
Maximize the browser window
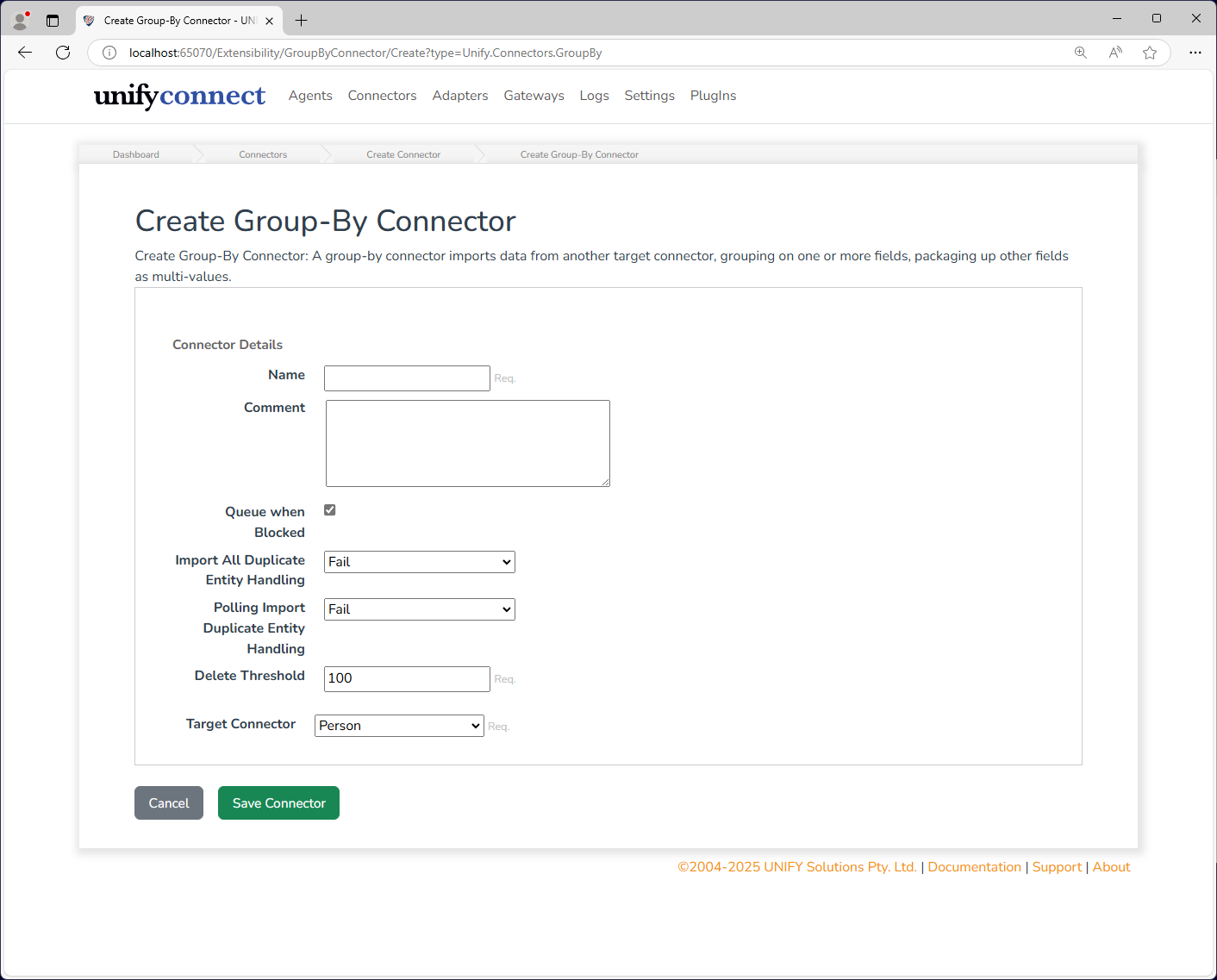click(x=1157, y=18)
